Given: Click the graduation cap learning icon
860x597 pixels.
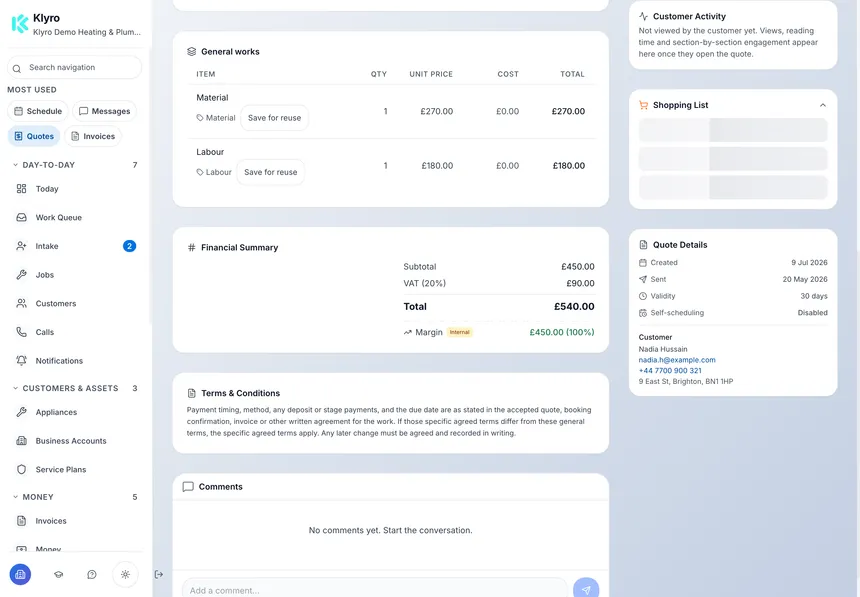Looking at the screenshot, I should (58, 575).
